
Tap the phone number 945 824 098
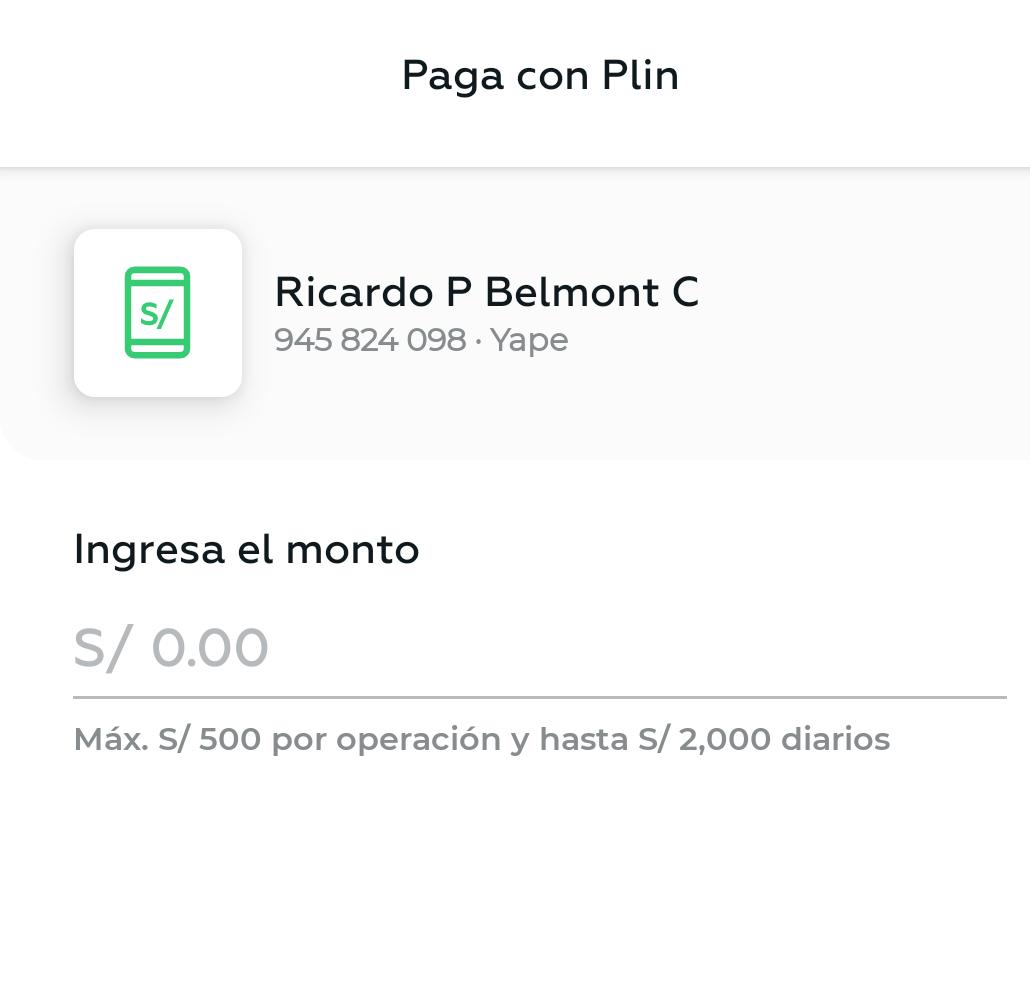(x=370, y=340)
